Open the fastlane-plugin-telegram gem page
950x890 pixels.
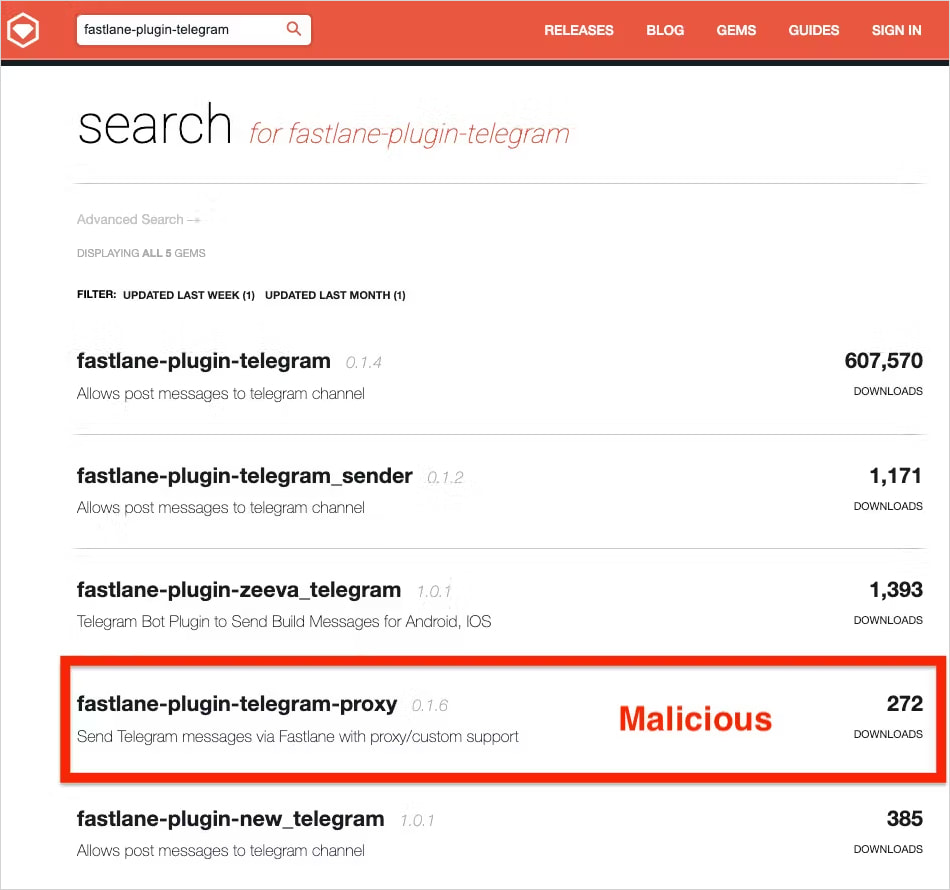203,361
